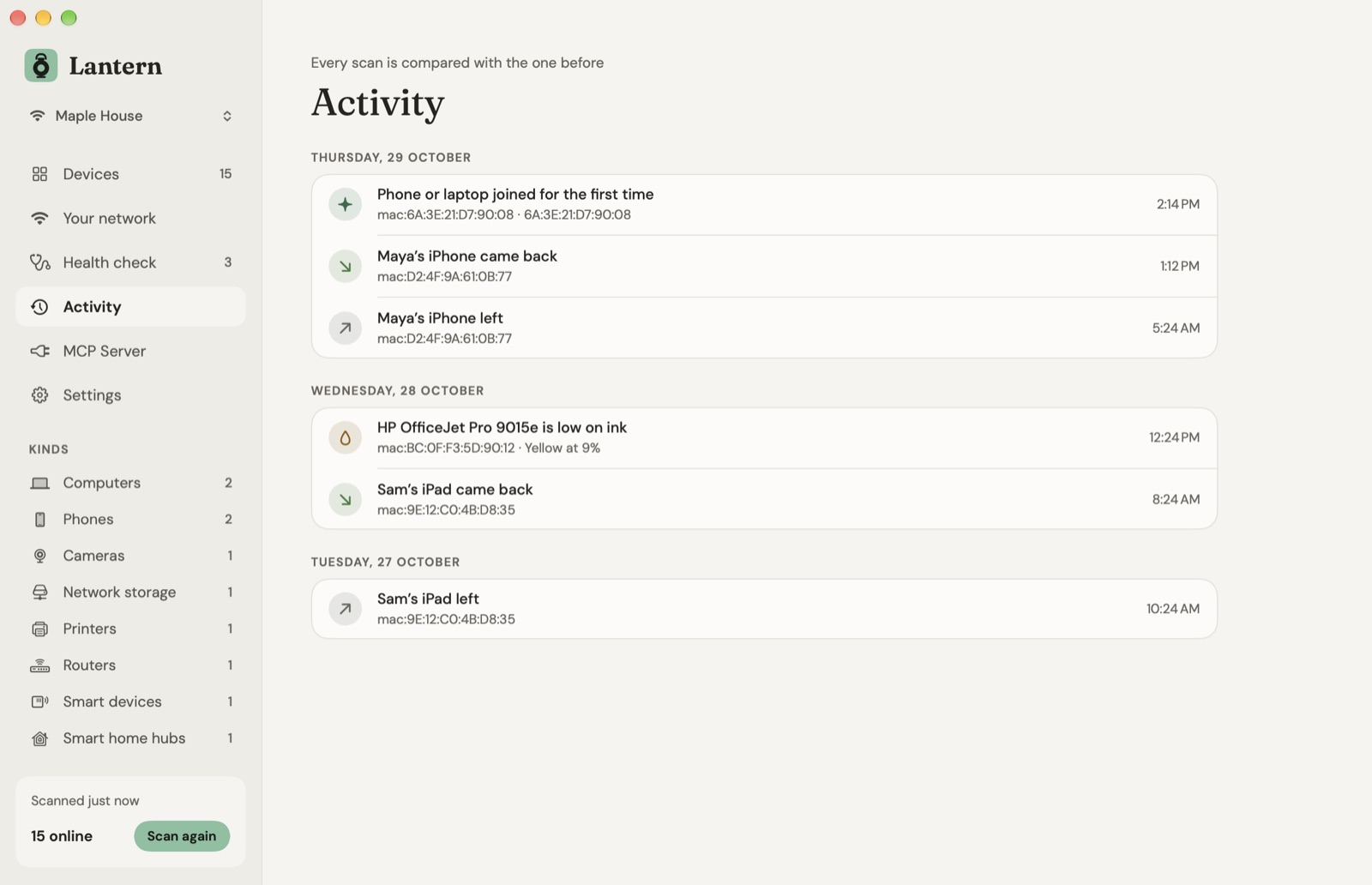
Task: Click the Routers icon in Kinds
Action: [39, 665]
